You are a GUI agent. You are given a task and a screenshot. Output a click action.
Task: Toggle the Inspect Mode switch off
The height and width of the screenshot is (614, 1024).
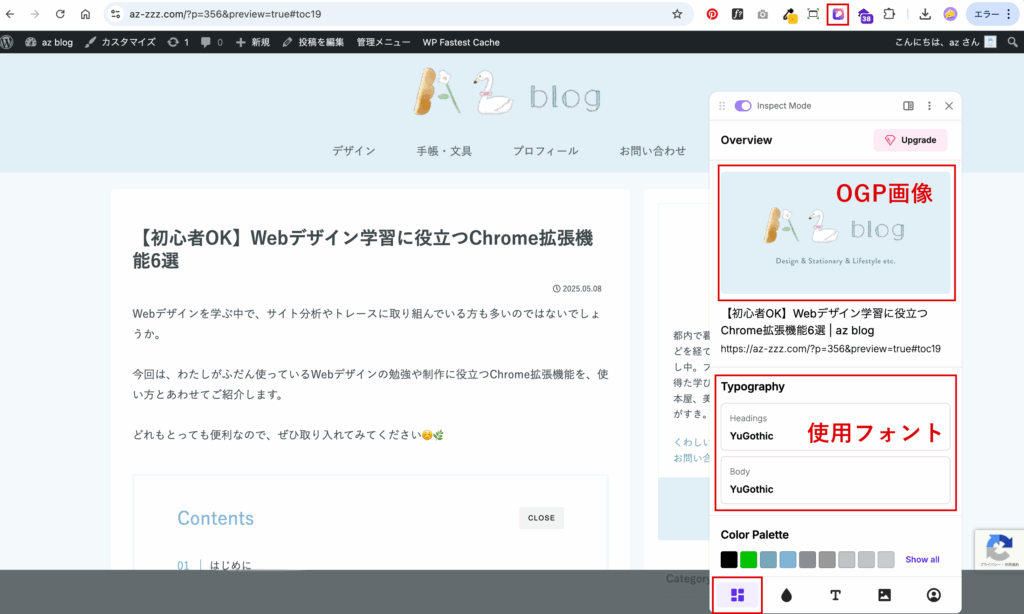pyautogui.click(x=743, y=106)
